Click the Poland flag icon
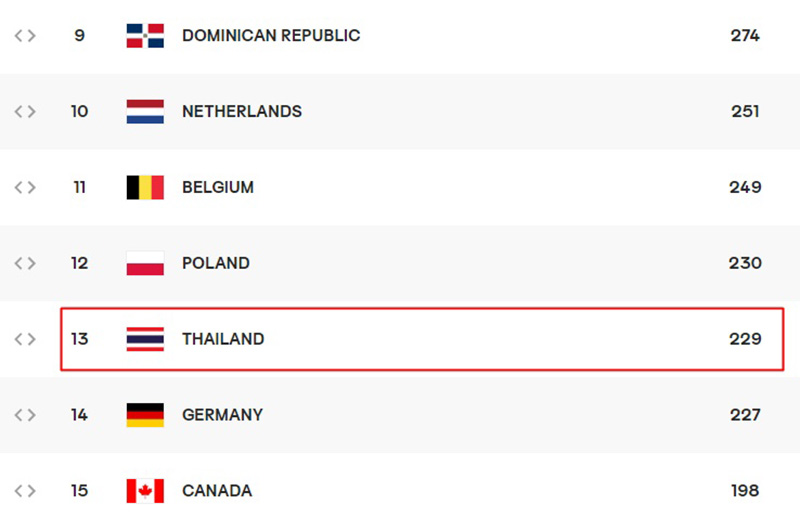The image size is (800, 517). tap(145, 264)
